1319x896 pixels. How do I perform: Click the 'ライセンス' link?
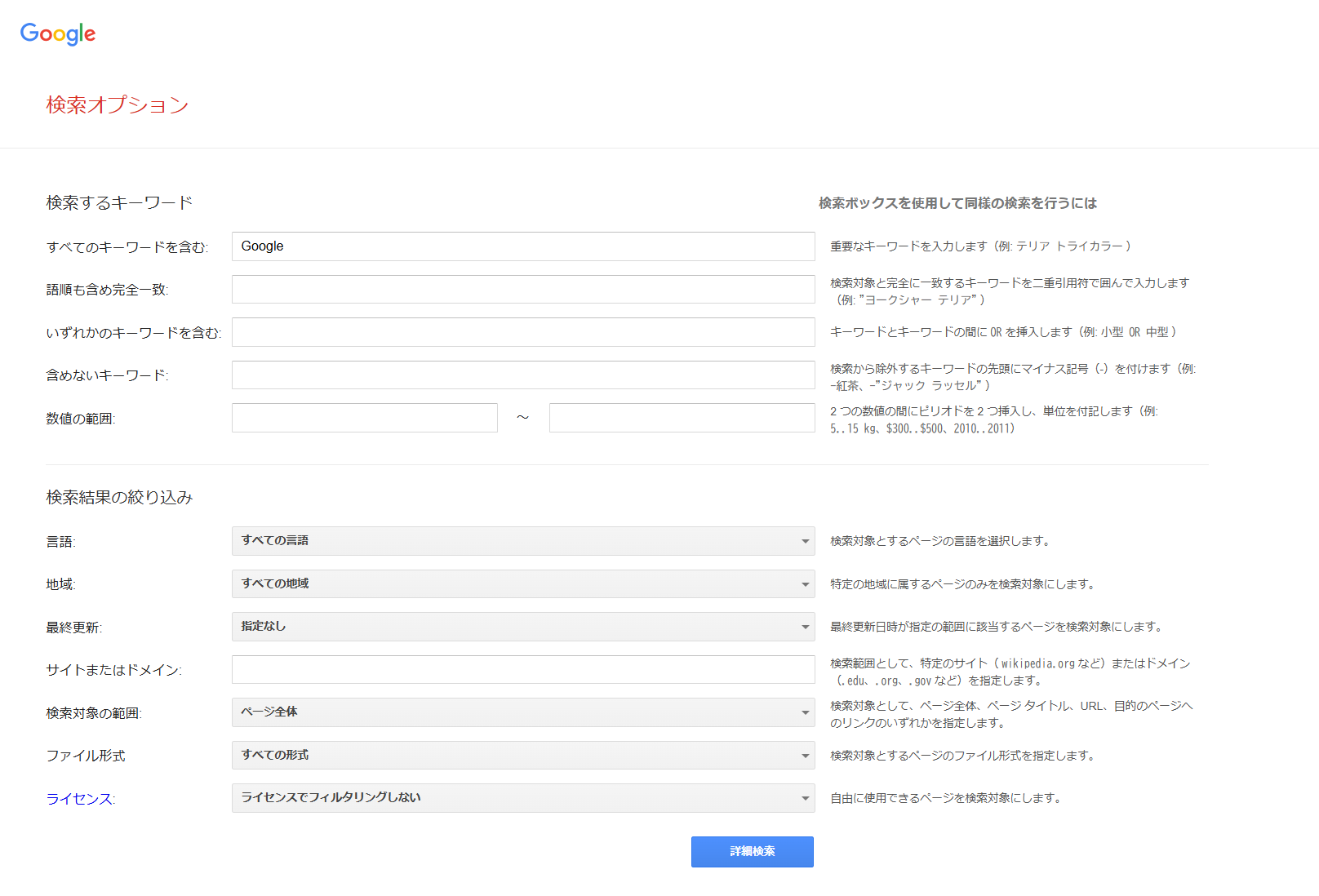pyautogui.click(x=79, y=799)
